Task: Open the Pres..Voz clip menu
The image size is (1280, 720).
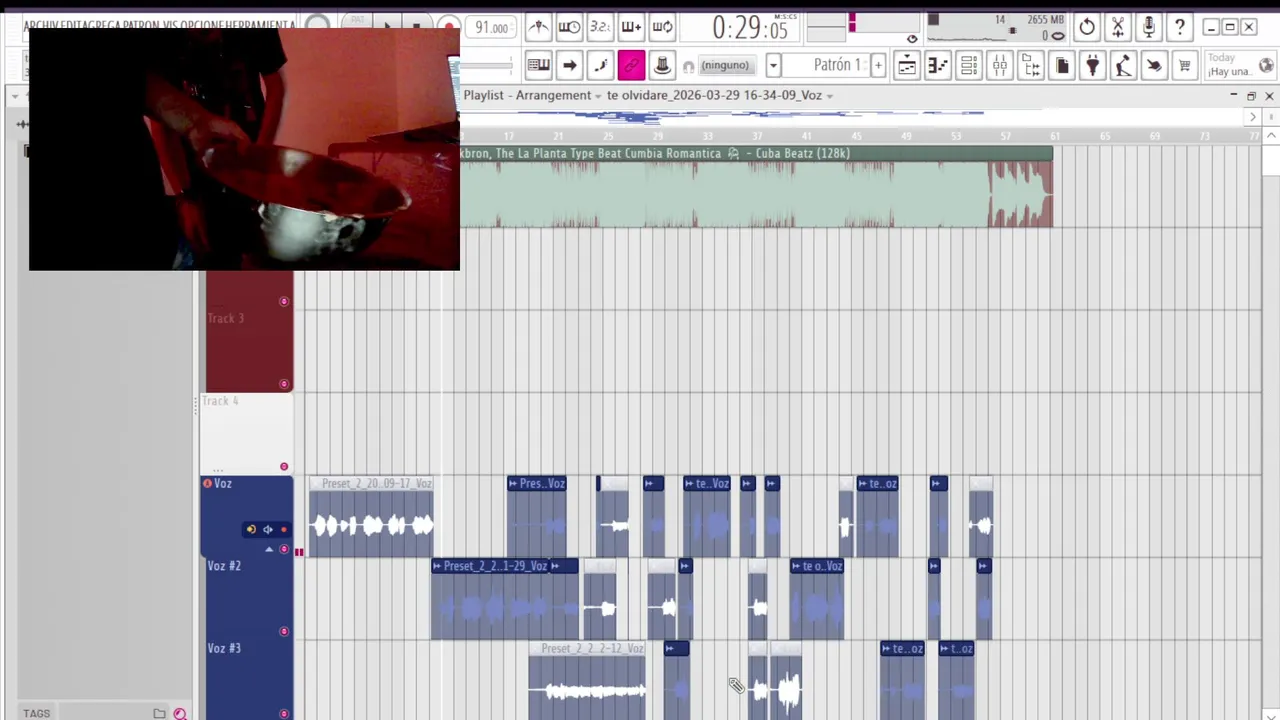Action: tap(513, 484)
